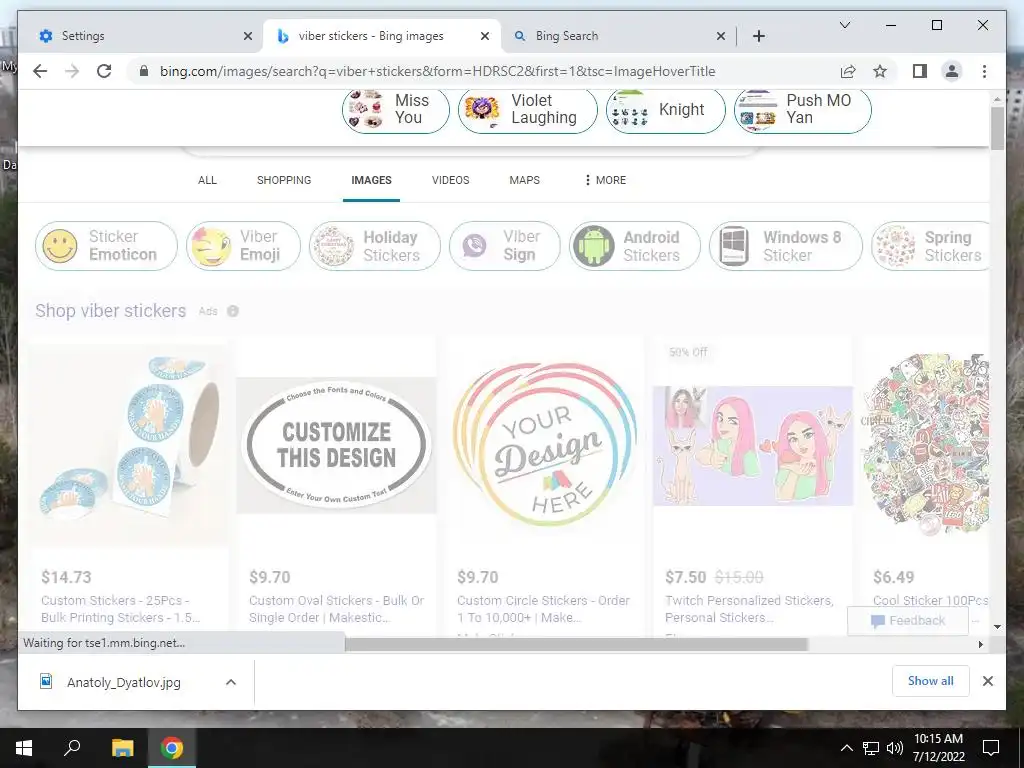This screenshot has height=768, width=1024.
Task: Click the horizontal scrollbar thumb
Action: point(576,645)
